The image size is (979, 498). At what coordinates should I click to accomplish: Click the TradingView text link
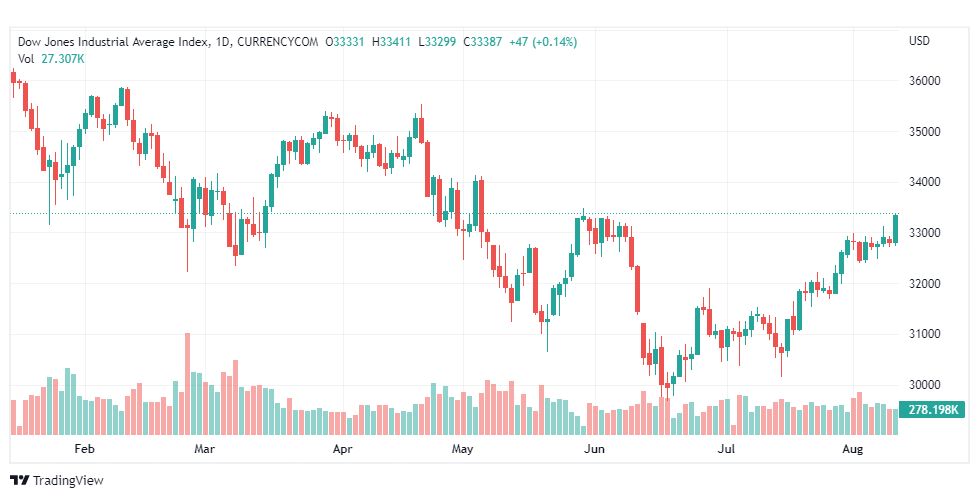[x=68, y=481]
